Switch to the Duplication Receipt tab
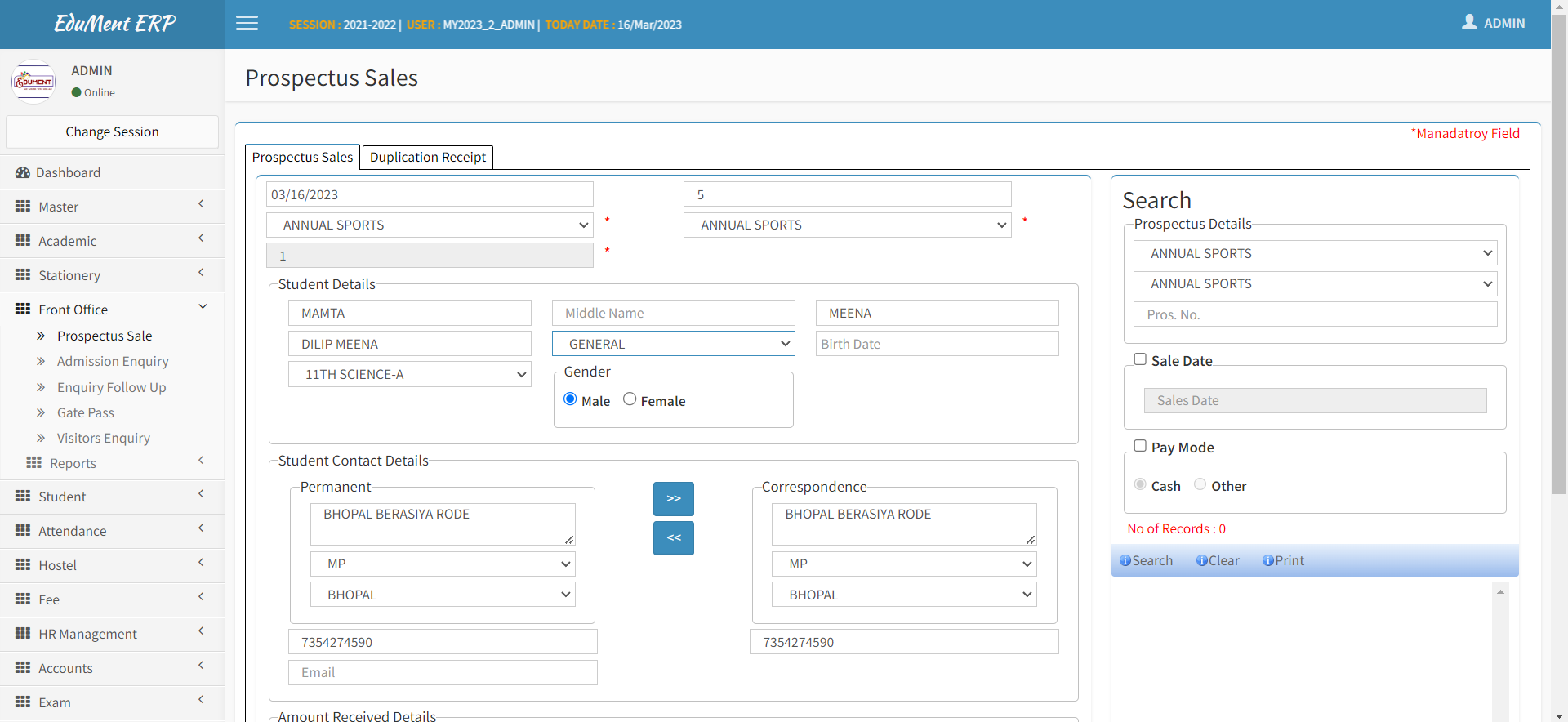The width and height of the screenshot is (1568, 722). click(427, 157)
